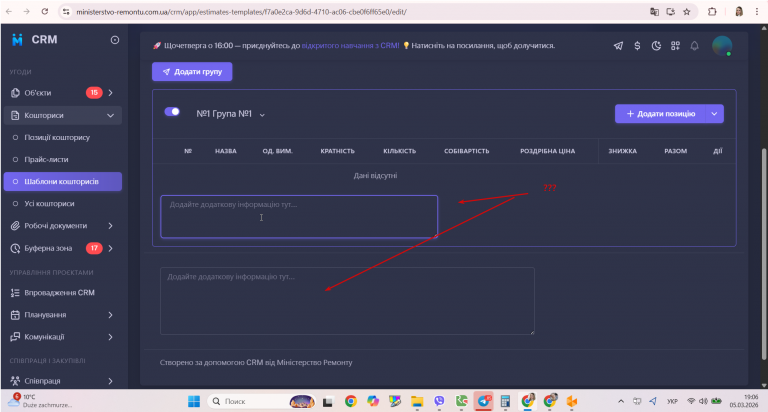Open Позиції кошторису menu item

(x=57, y=137)
